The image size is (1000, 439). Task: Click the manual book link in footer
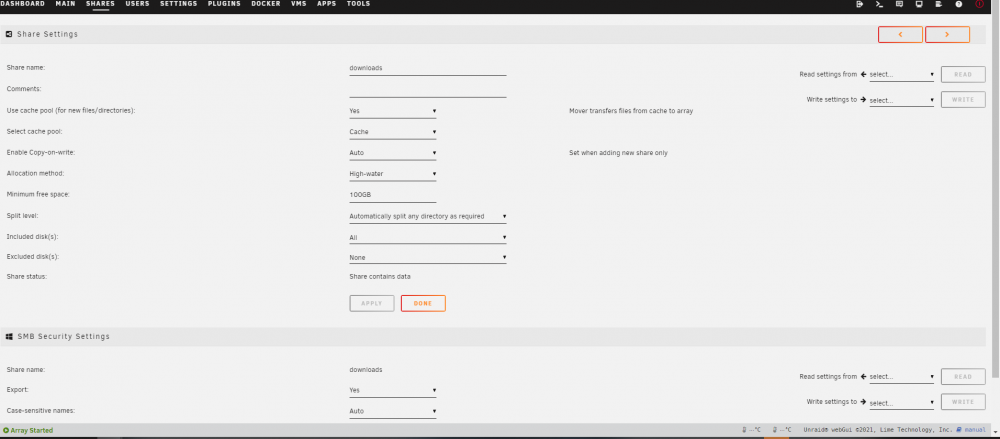(971, 430)
